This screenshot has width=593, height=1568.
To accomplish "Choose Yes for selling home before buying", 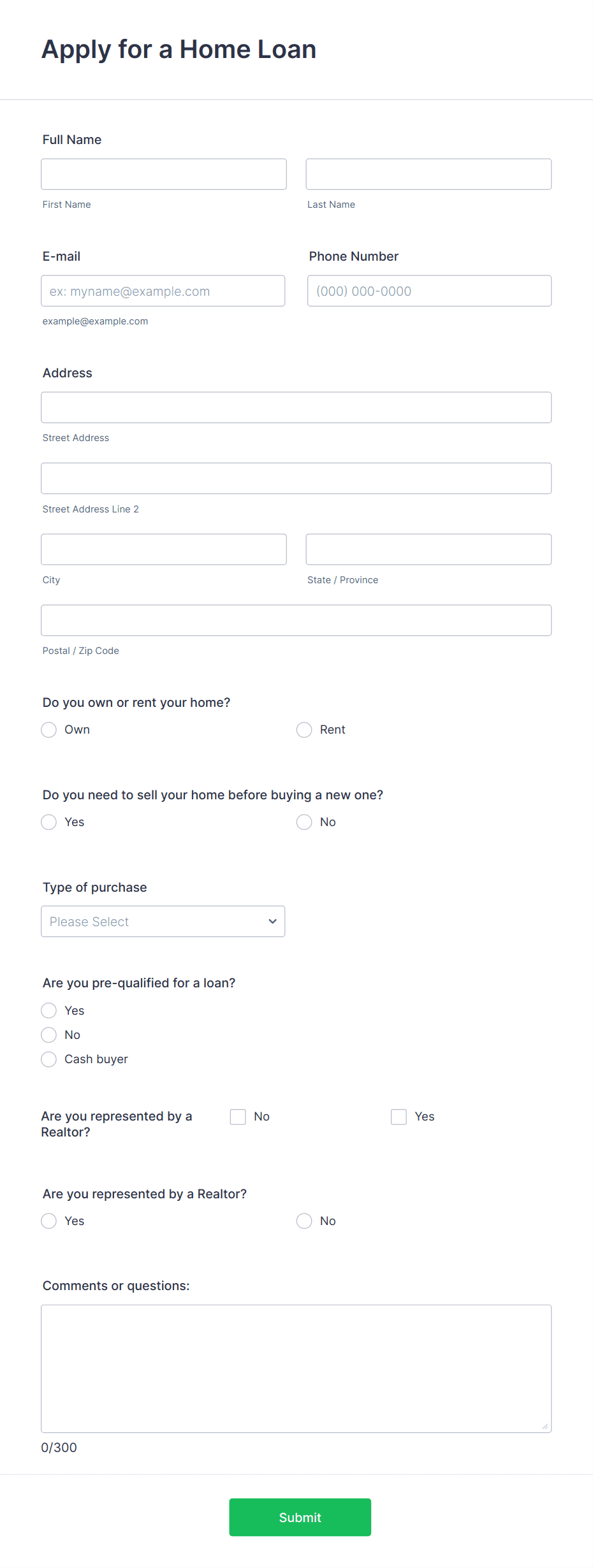I will tap(48, 822).
